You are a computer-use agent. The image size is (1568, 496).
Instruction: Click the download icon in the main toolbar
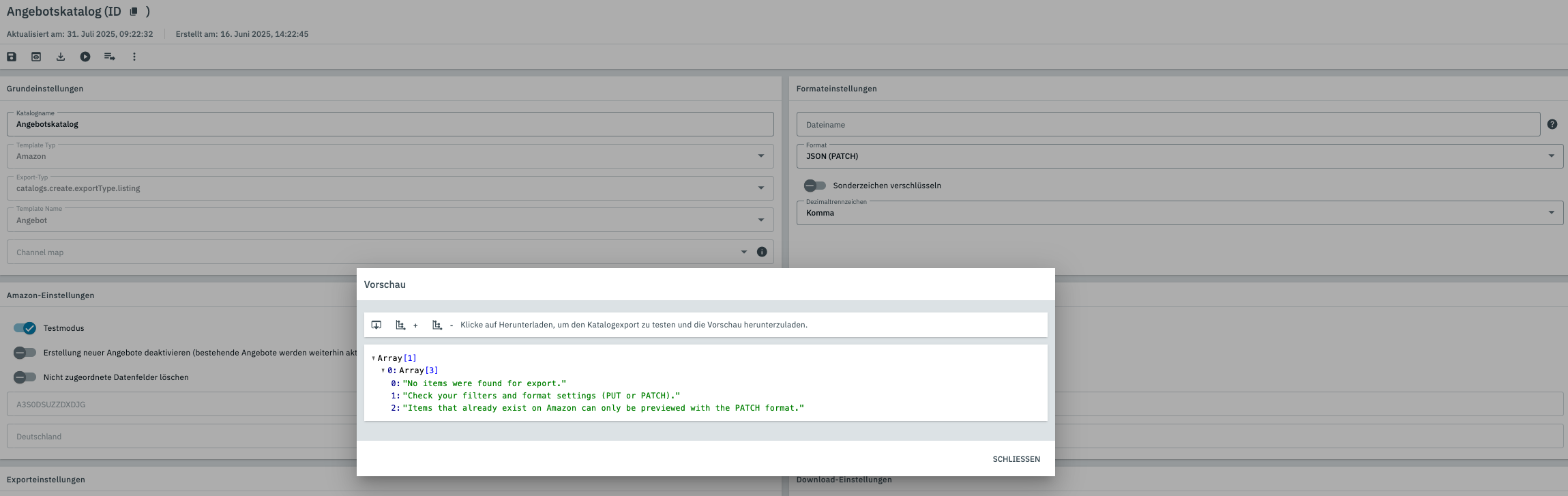[61, 57]
